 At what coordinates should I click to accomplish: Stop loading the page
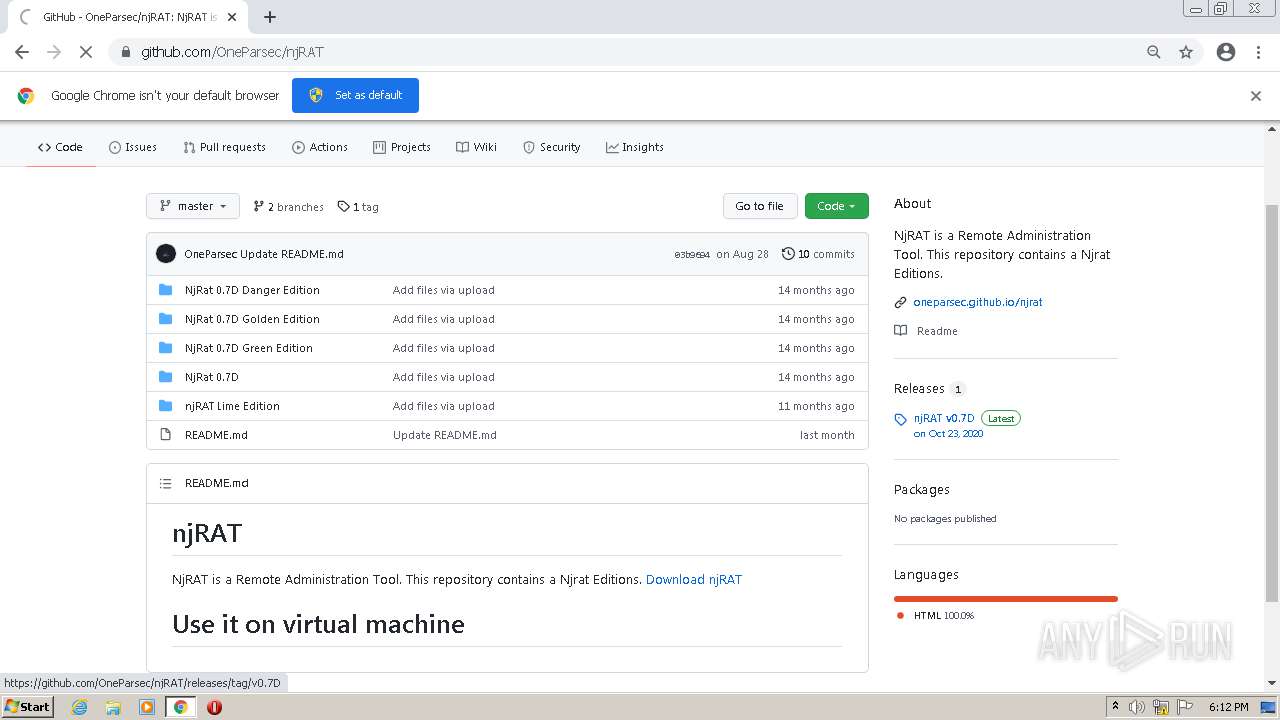tap(86, 52)
